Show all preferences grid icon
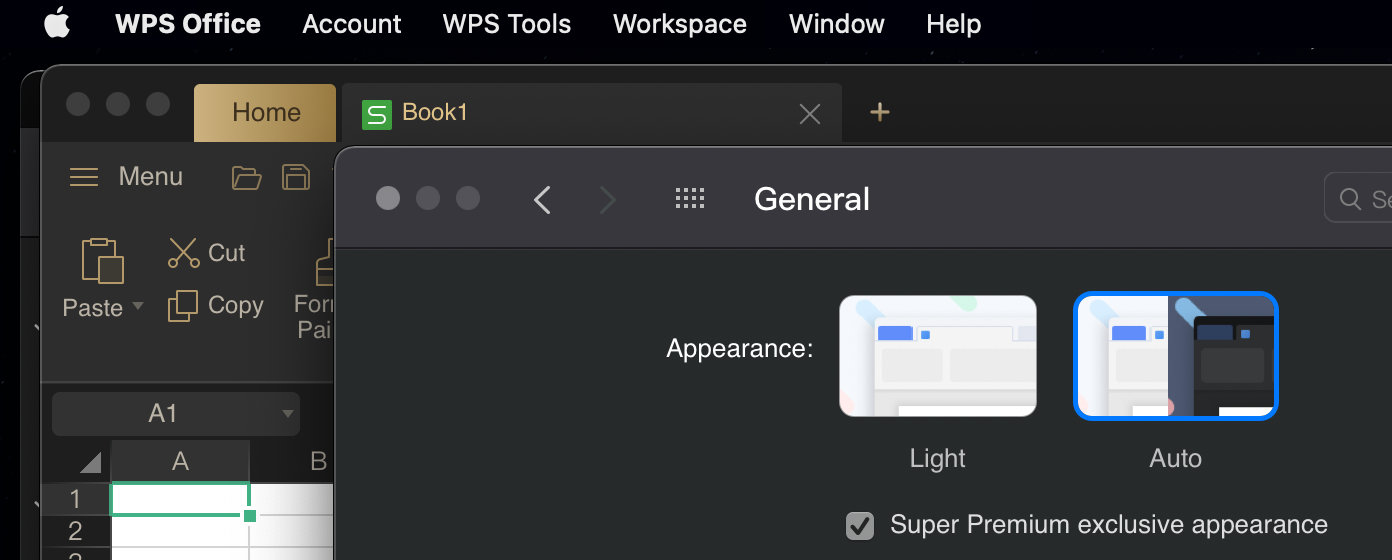Image resolution: width=1392 pixels, height=560 pixels. pyautogui.click(x=690, y=199)
